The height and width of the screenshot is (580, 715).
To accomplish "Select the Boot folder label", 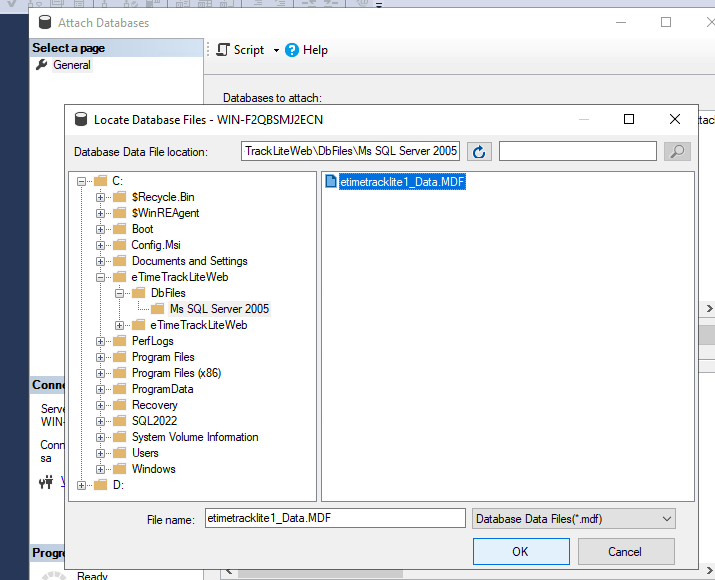I will 142,229.
